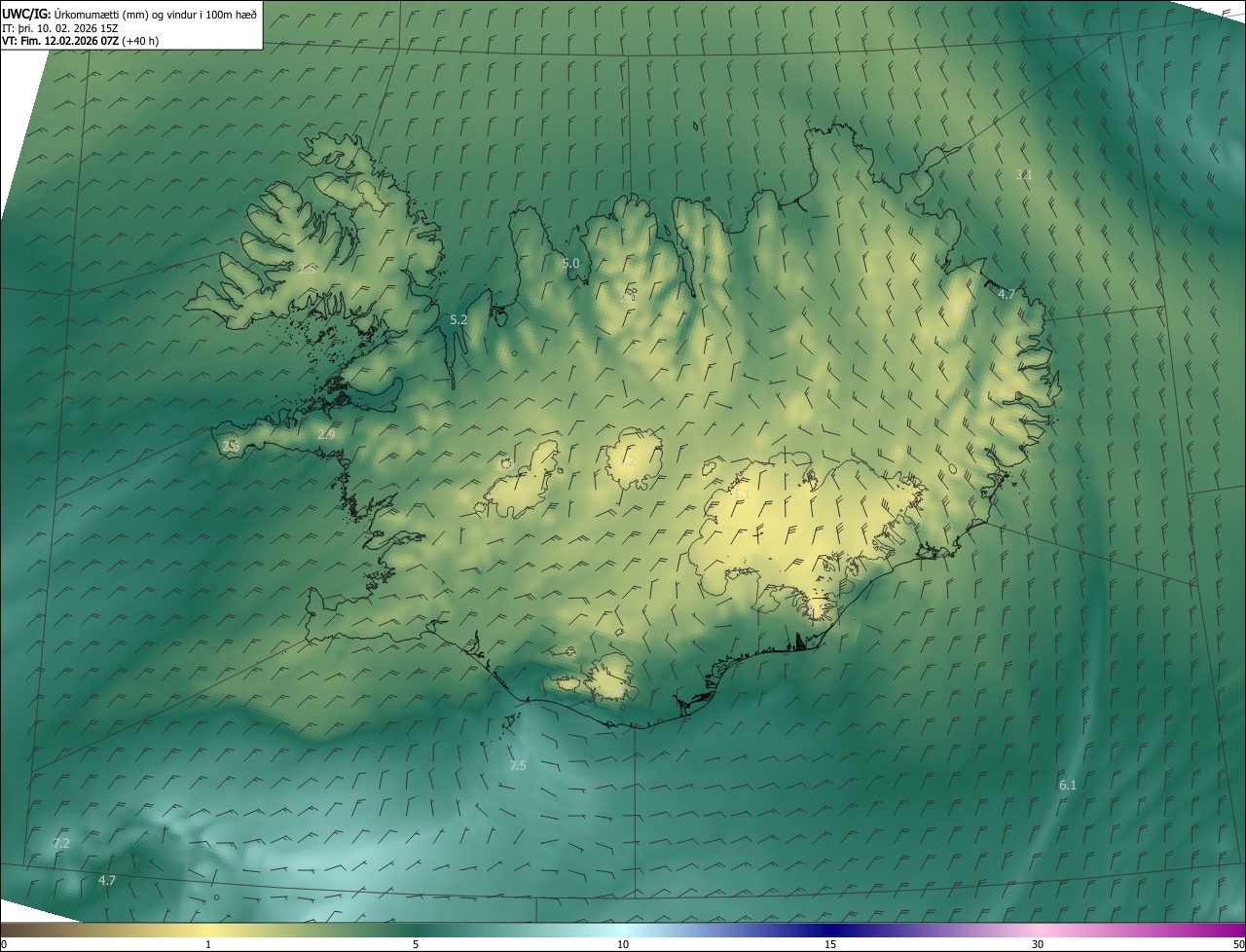Image resolution: width=1246 pixels, height=952 pixels.
Task: Select the Hofsjökull glacier outline in central Iceland
Action: click(633, 459)
